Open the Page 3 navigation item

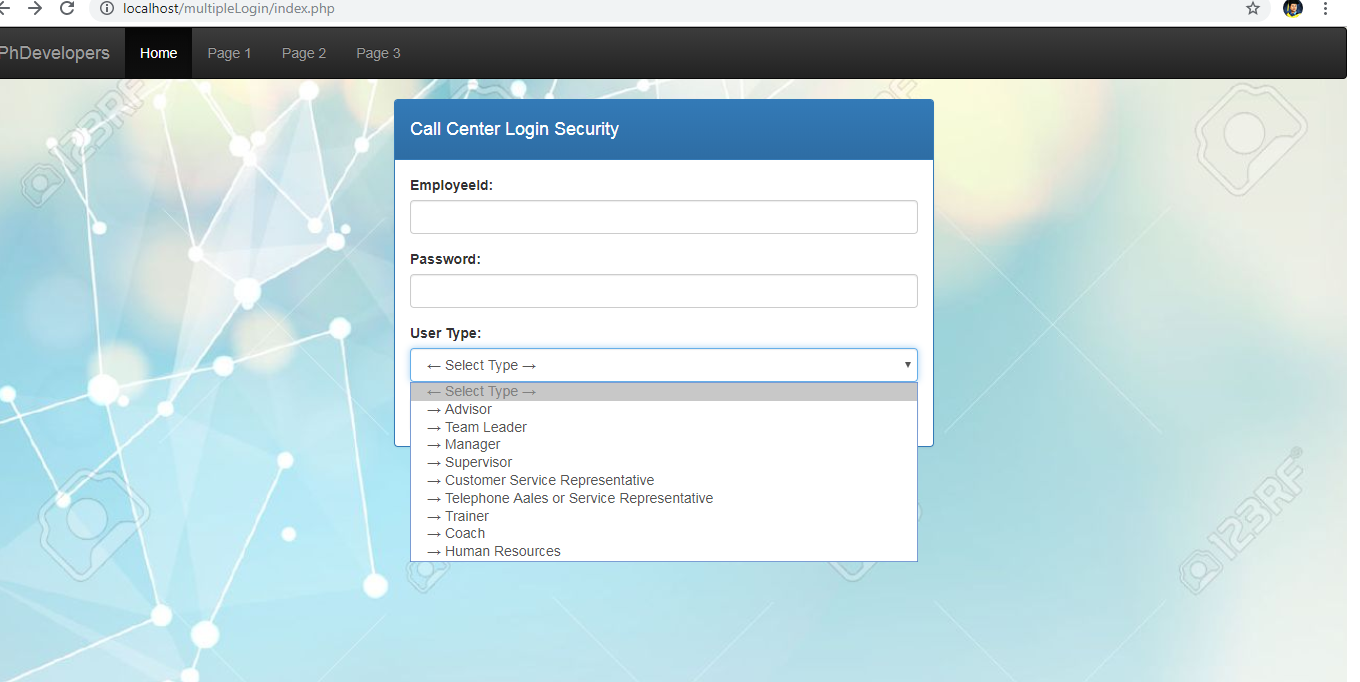[x=378, y=52]
